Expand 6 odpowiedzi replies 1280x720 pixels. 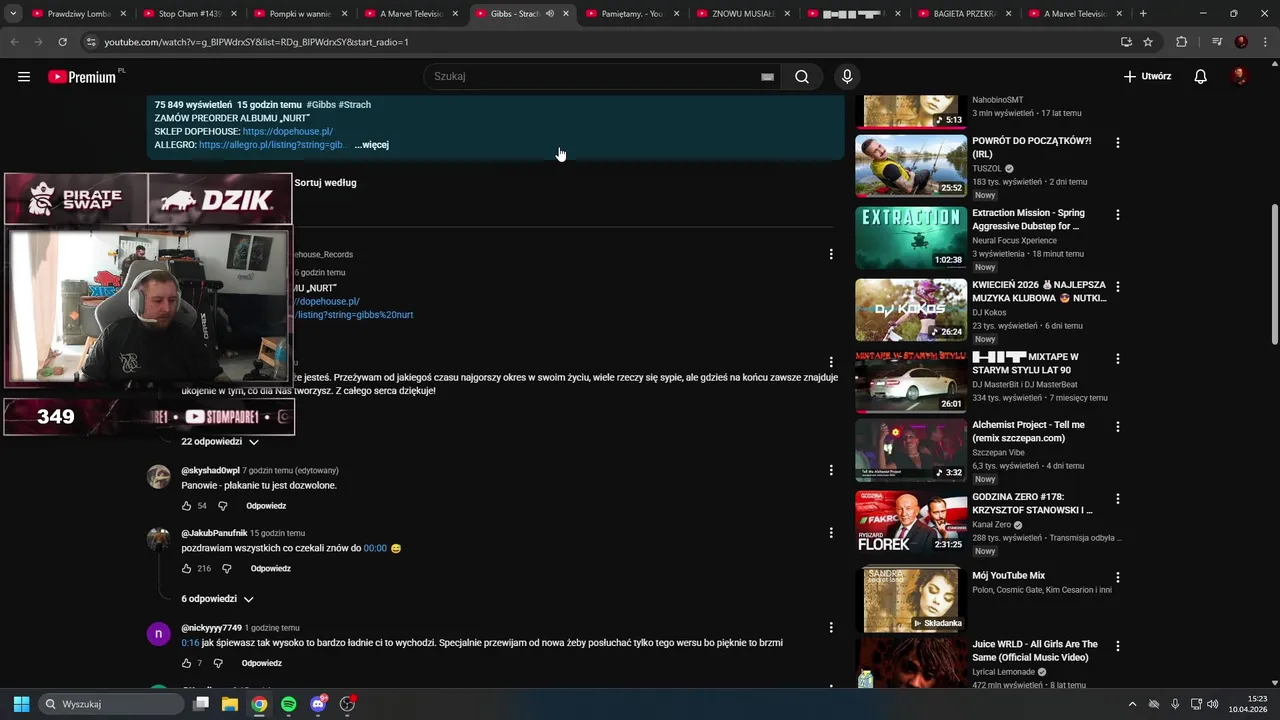coord(217,599)
